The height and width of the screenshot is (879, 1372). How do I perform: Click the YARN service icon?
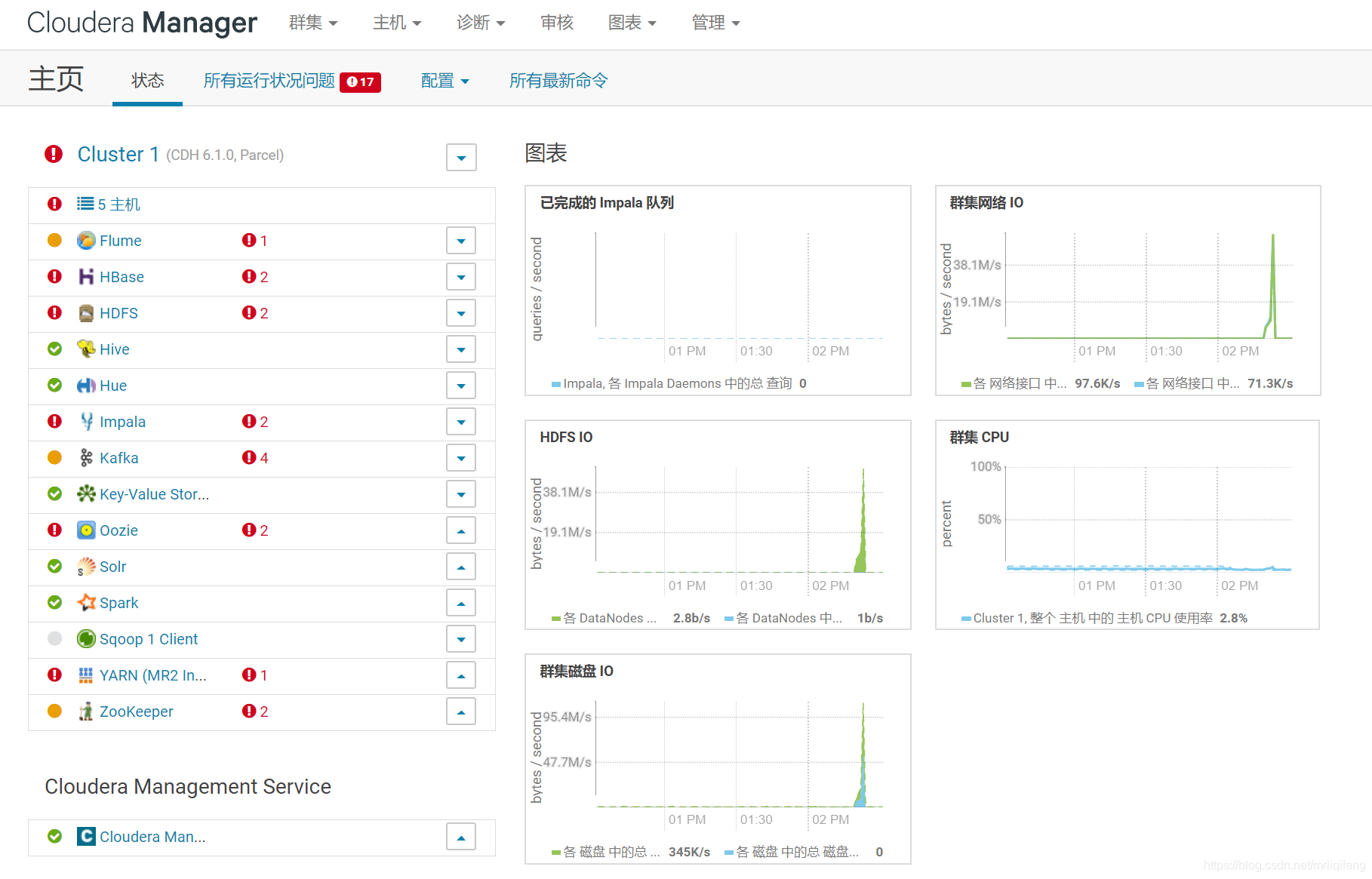pyautogui.click(x=86, y=675)
